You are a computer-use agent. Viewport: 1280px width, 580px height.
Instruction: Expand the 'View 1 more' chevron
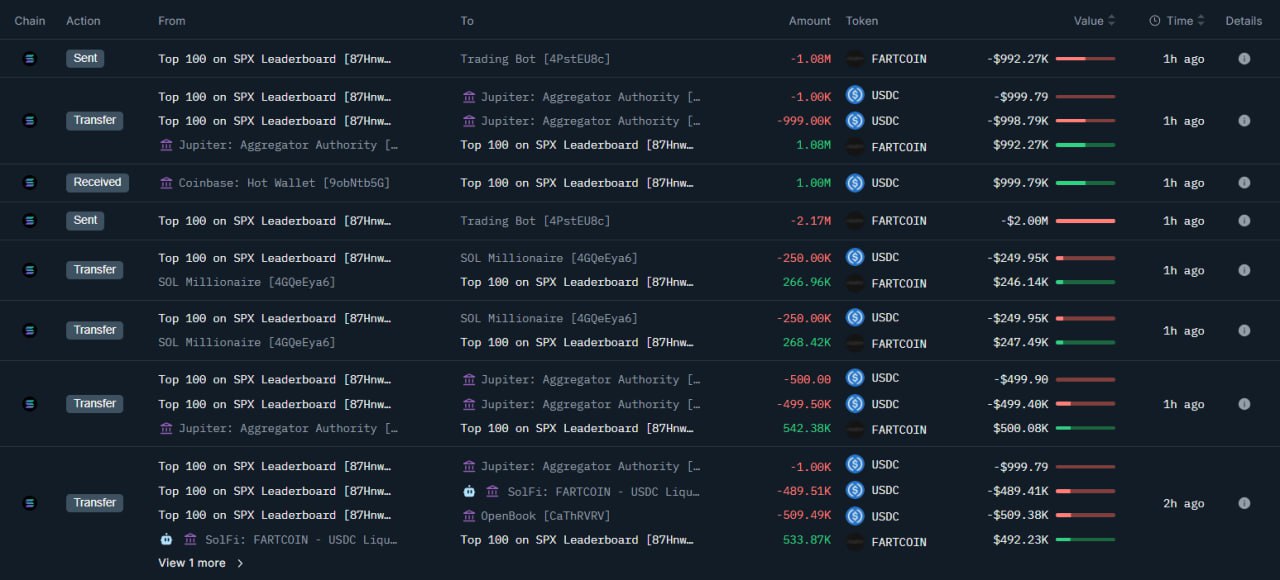[x=240, y=563]
